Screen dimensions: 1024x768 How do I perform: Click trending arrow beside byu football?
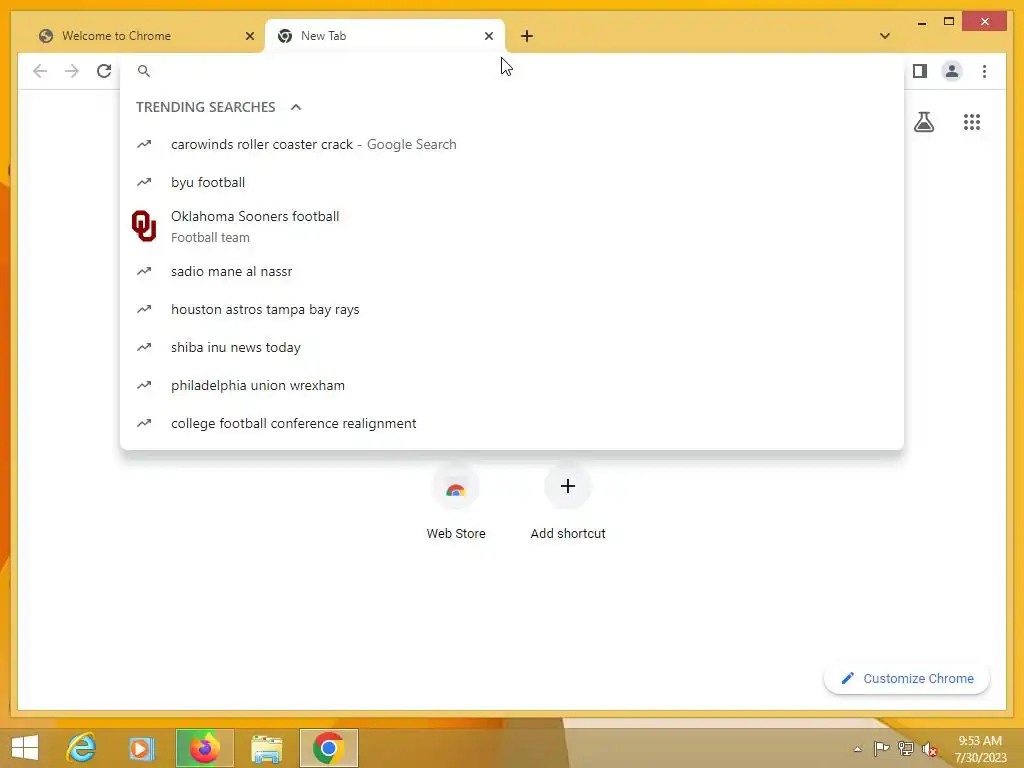coord(144,182)
